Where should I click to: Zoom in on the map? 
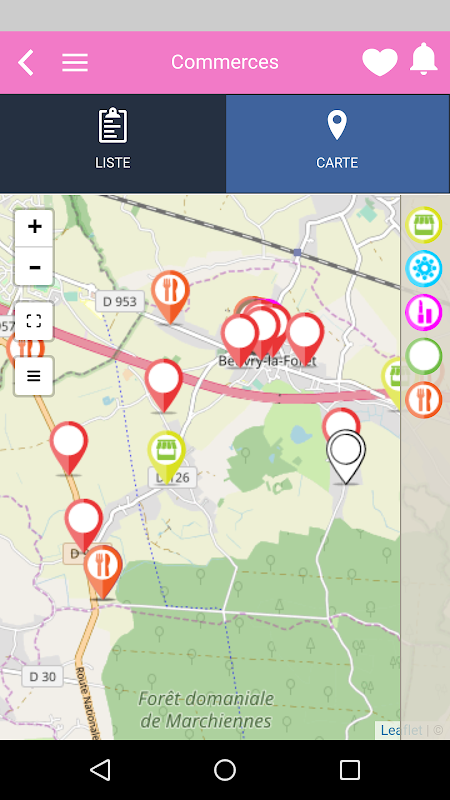pos(34,227)
